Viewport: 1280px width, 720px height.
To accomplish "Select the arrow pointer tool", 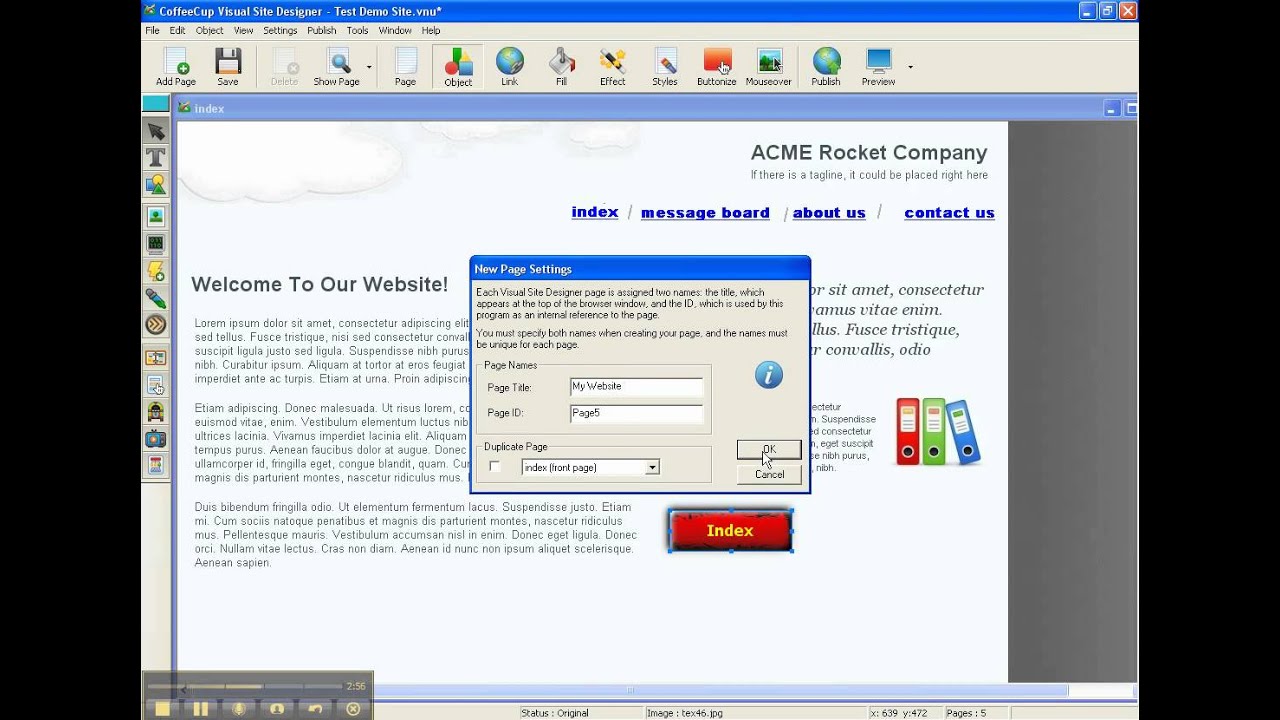I will (x=155, y=131).
